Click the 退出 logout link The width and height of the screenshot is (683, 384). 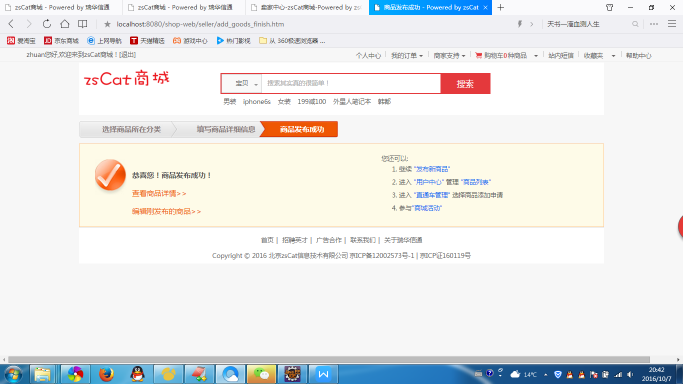pos(128,55)
